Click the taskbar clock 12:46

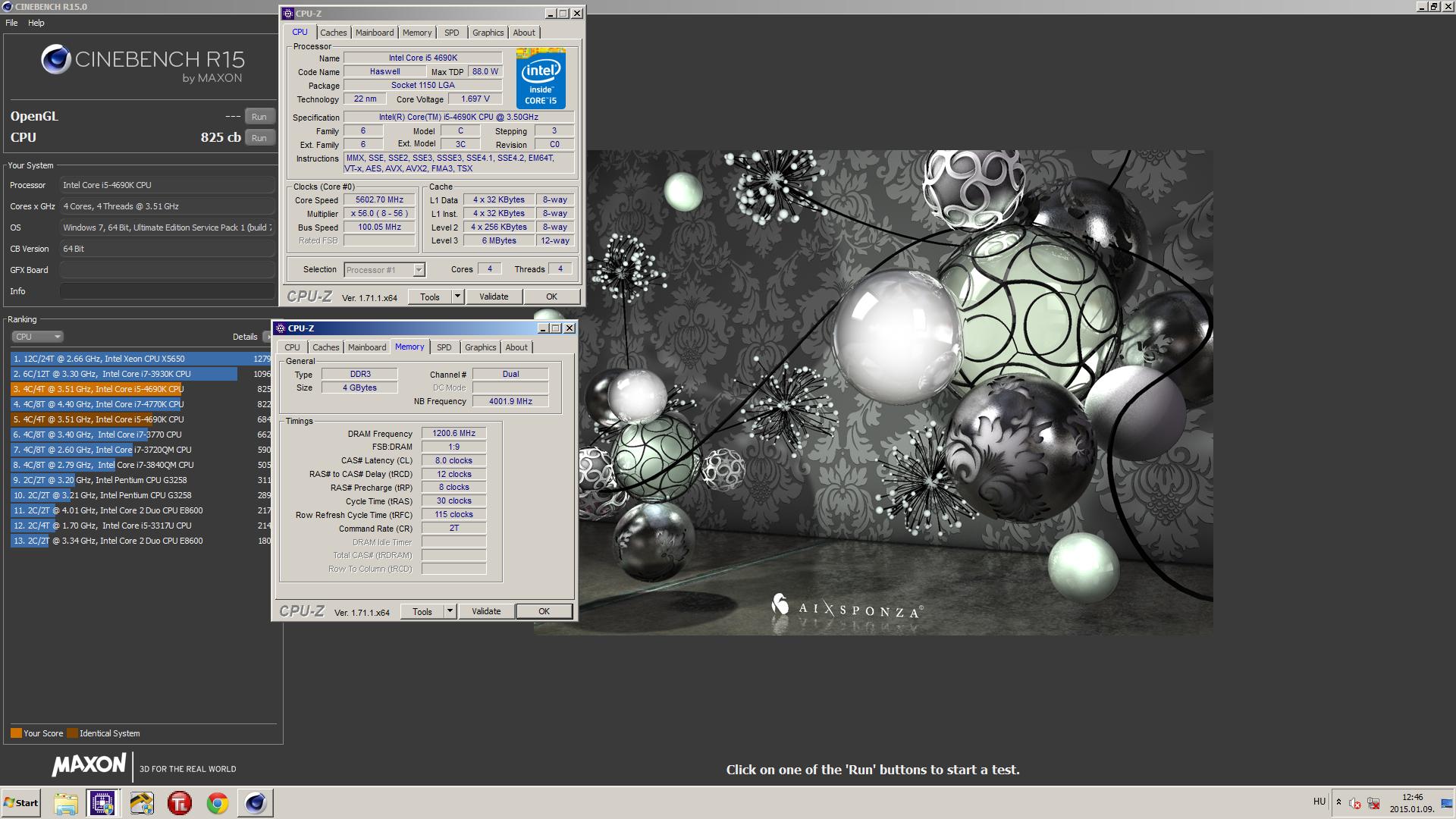coord(1412,797)
